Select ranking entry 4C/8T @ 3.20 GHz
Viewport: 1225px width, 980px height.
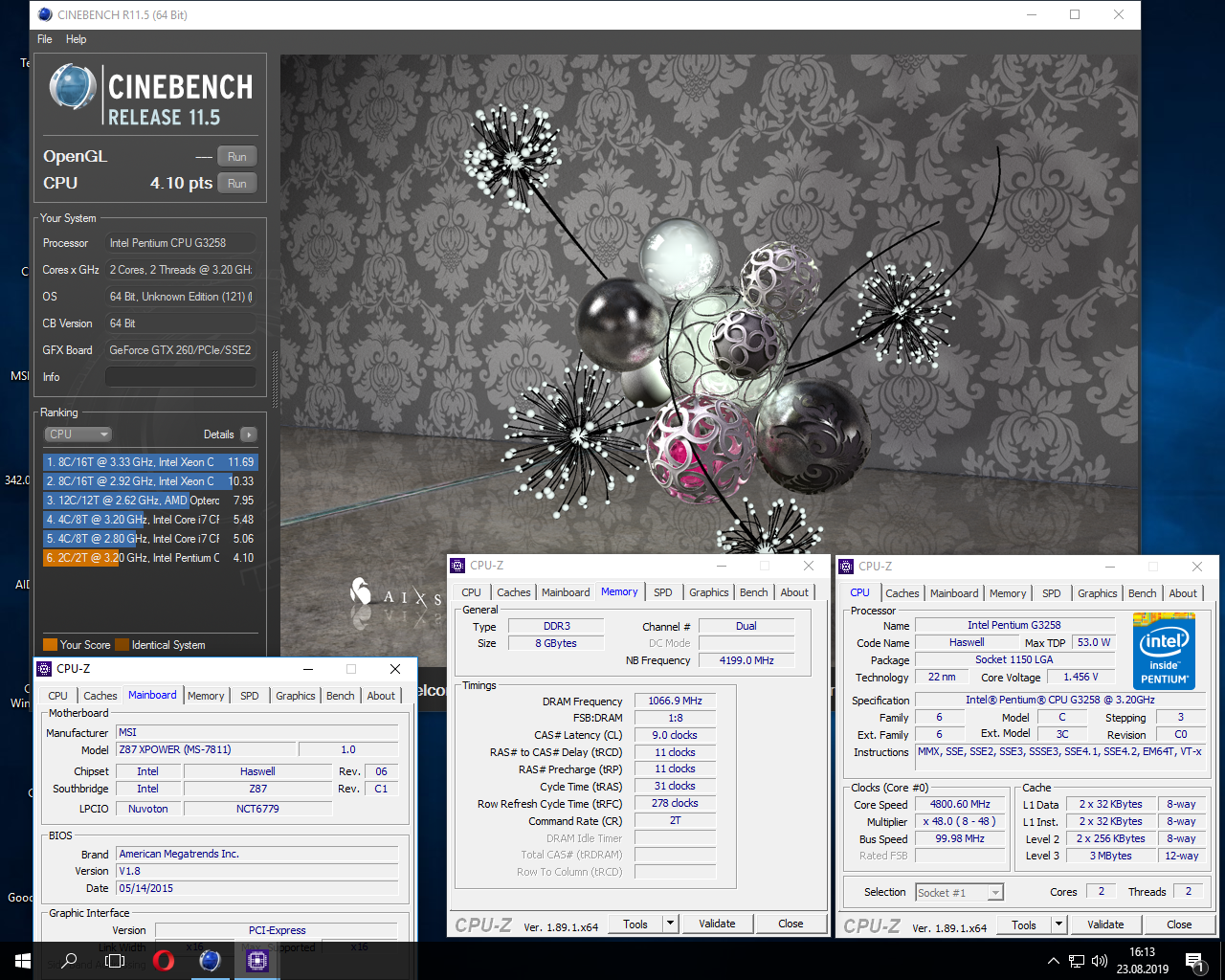[150, 520]
